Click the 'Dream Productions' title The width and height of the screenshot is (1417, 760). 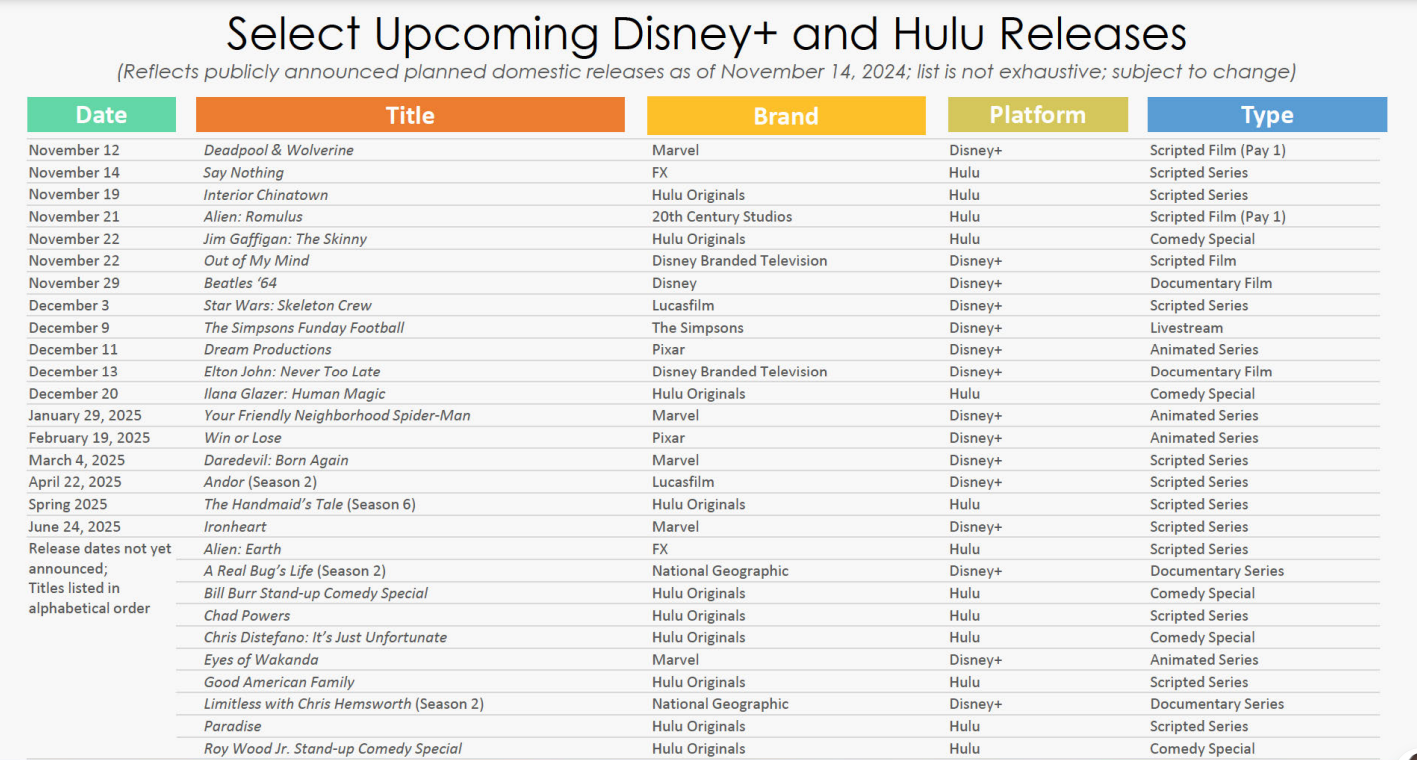[x=268, y=349]
